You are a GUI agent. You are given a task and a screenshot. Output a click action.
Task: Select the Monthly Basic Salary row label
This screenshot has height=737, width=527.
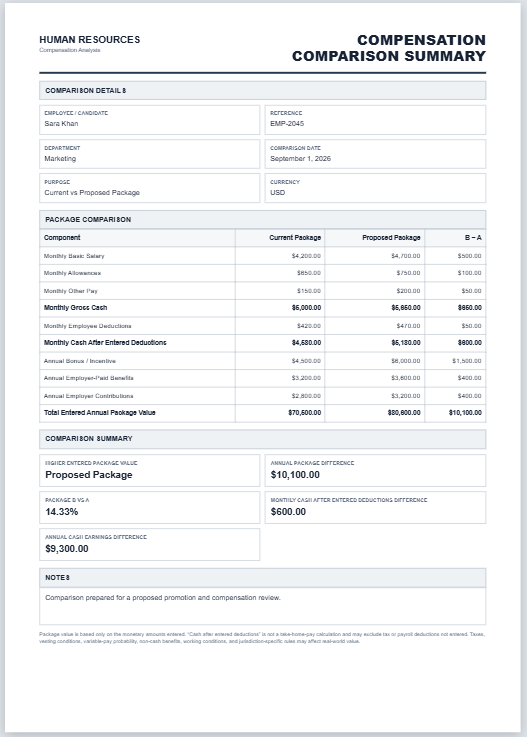coord(74,256)
